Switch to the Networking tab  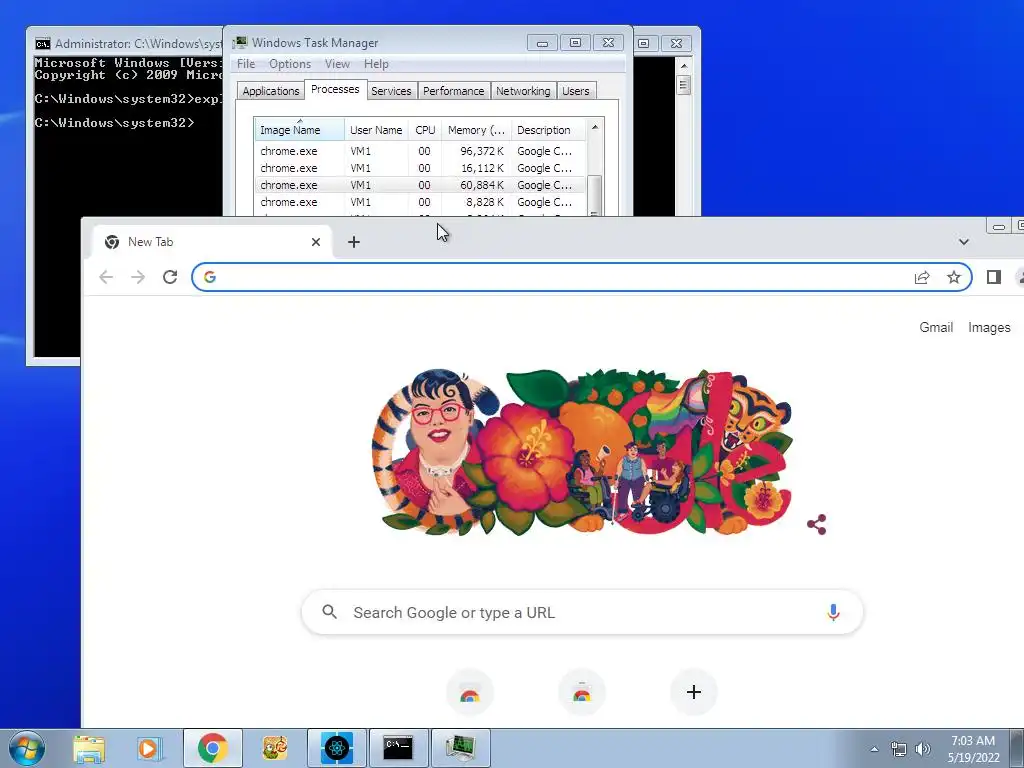tap(522, 91)
